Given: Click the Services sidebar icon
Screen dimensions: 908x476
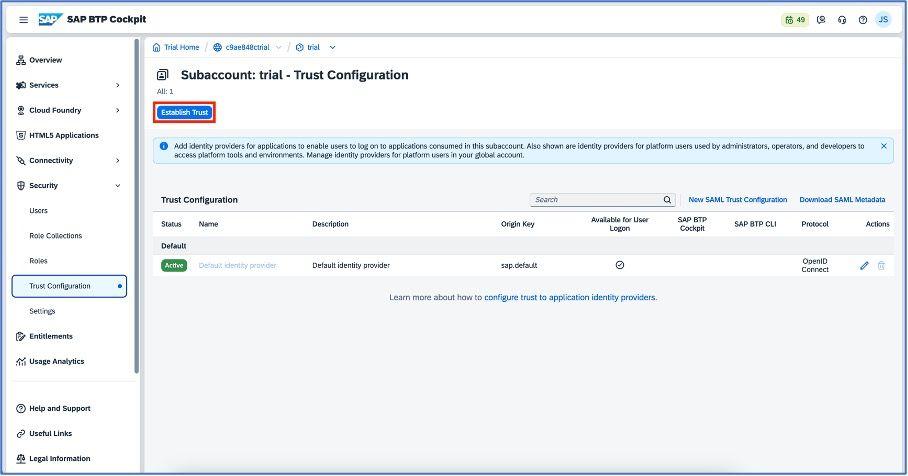Looking at the screenshot, I should (x=21, y=85).
